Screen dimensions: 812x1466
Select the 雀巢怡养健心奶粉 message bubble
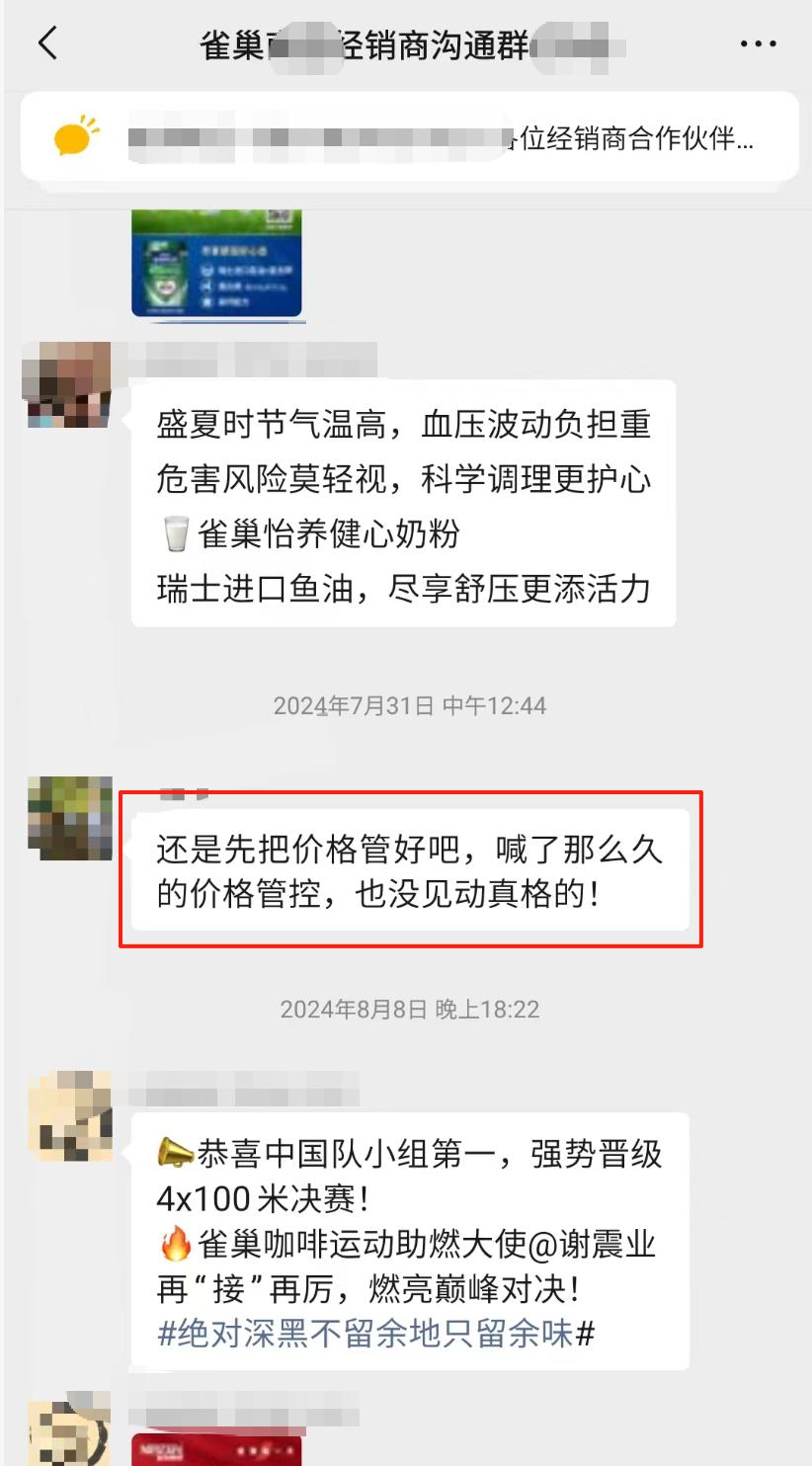pos(403,503)
